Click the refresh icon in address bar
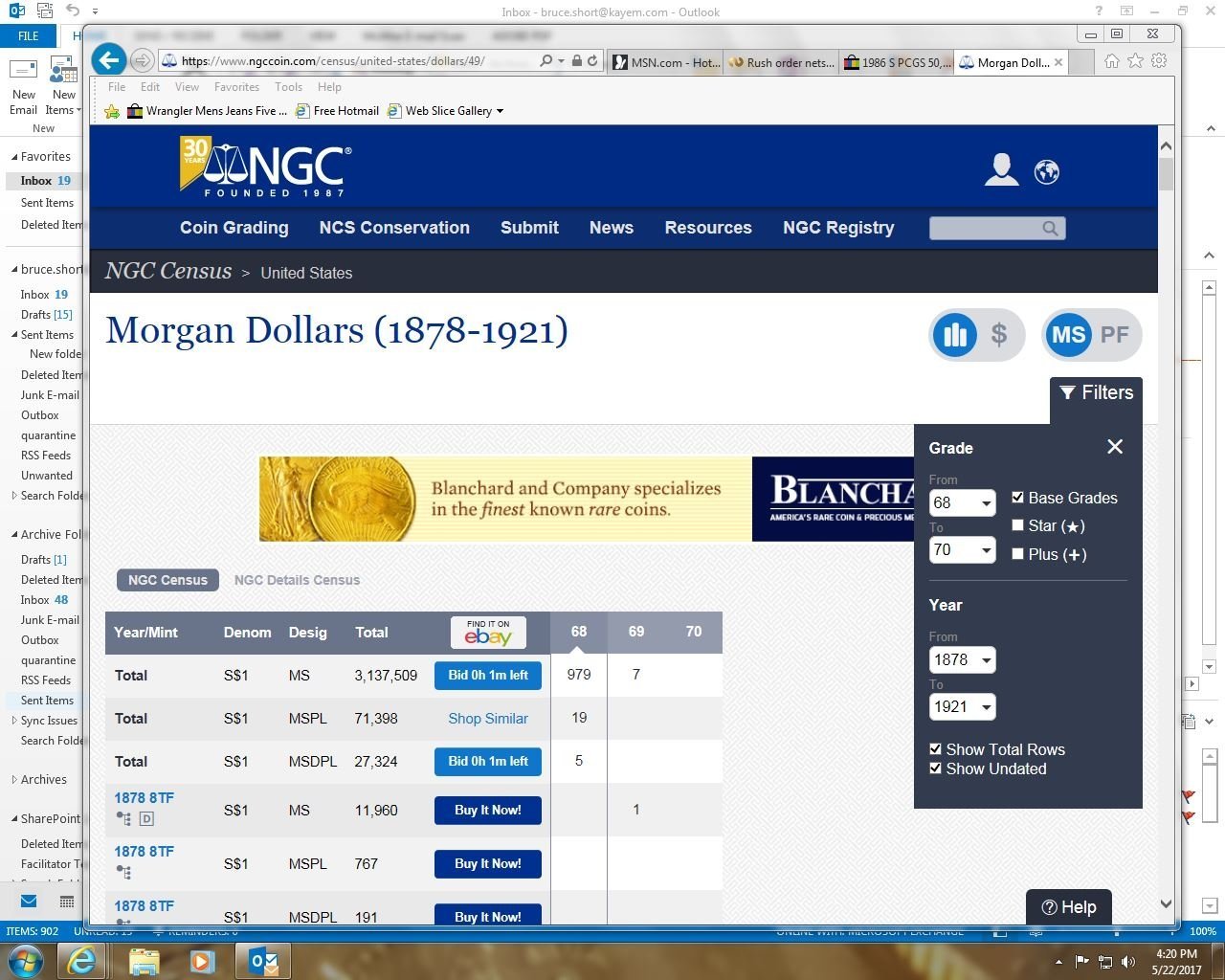Screen dimensions: 1225x980 592,61
